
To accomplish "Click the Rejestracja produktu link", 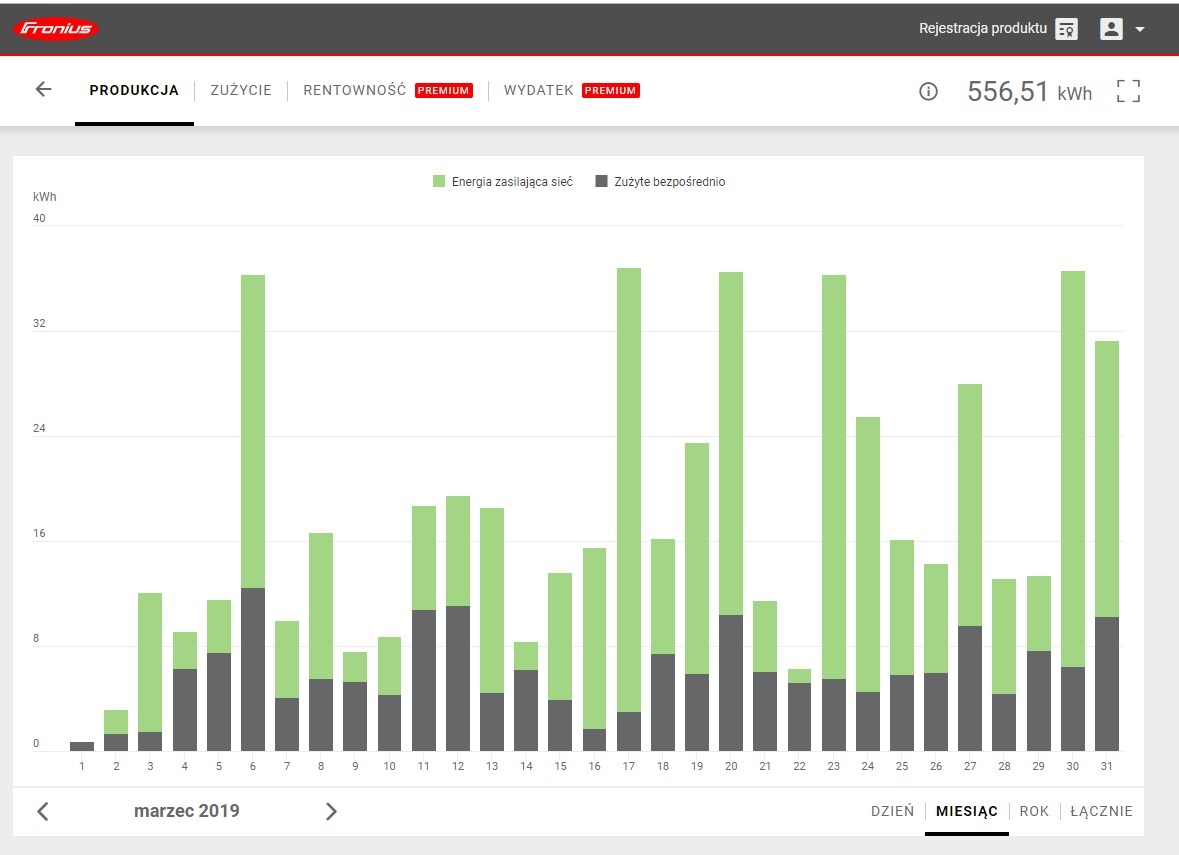I will tap(983, 29).
